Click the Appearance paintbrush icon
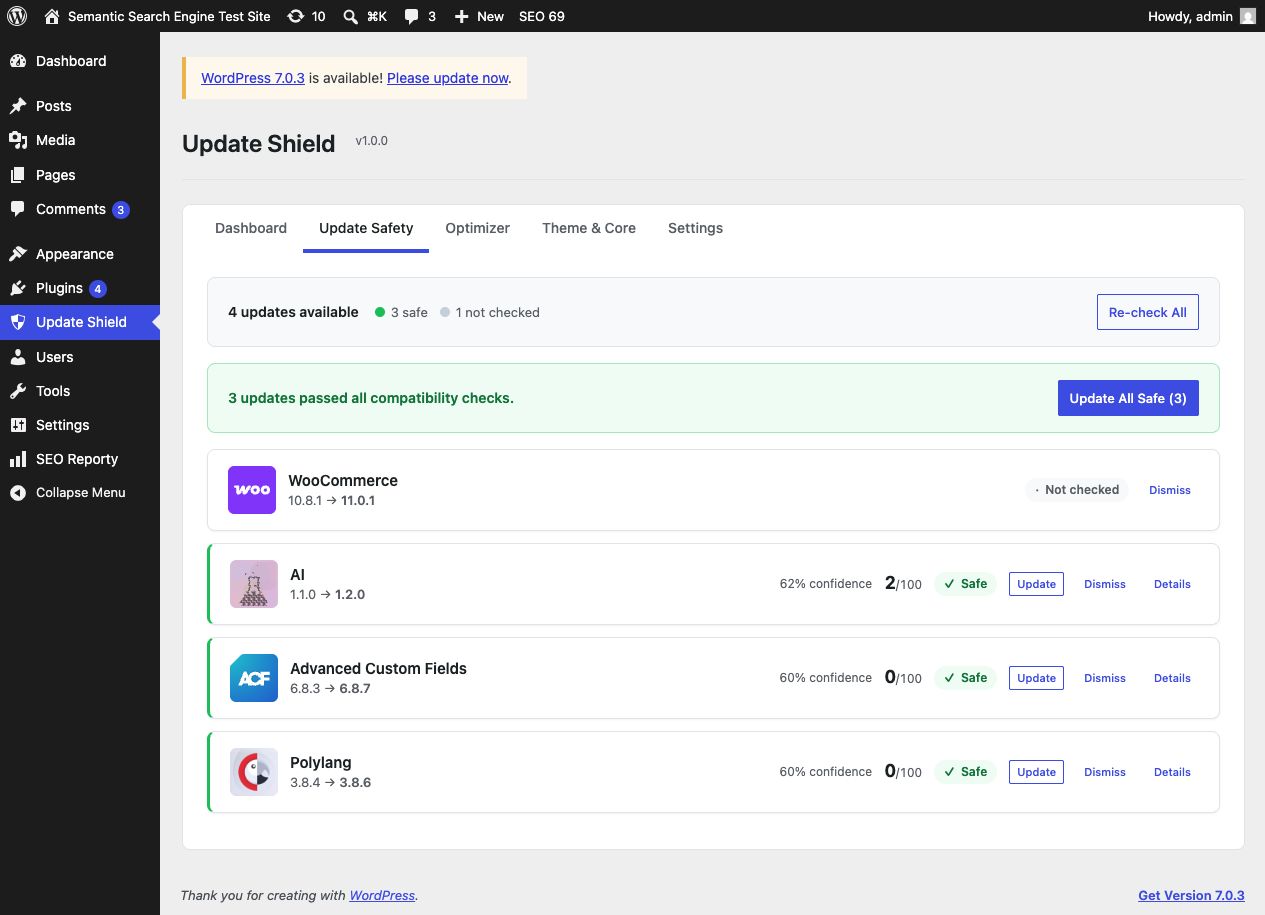This screenshot has width=1265, height=915. click(18, 254)
